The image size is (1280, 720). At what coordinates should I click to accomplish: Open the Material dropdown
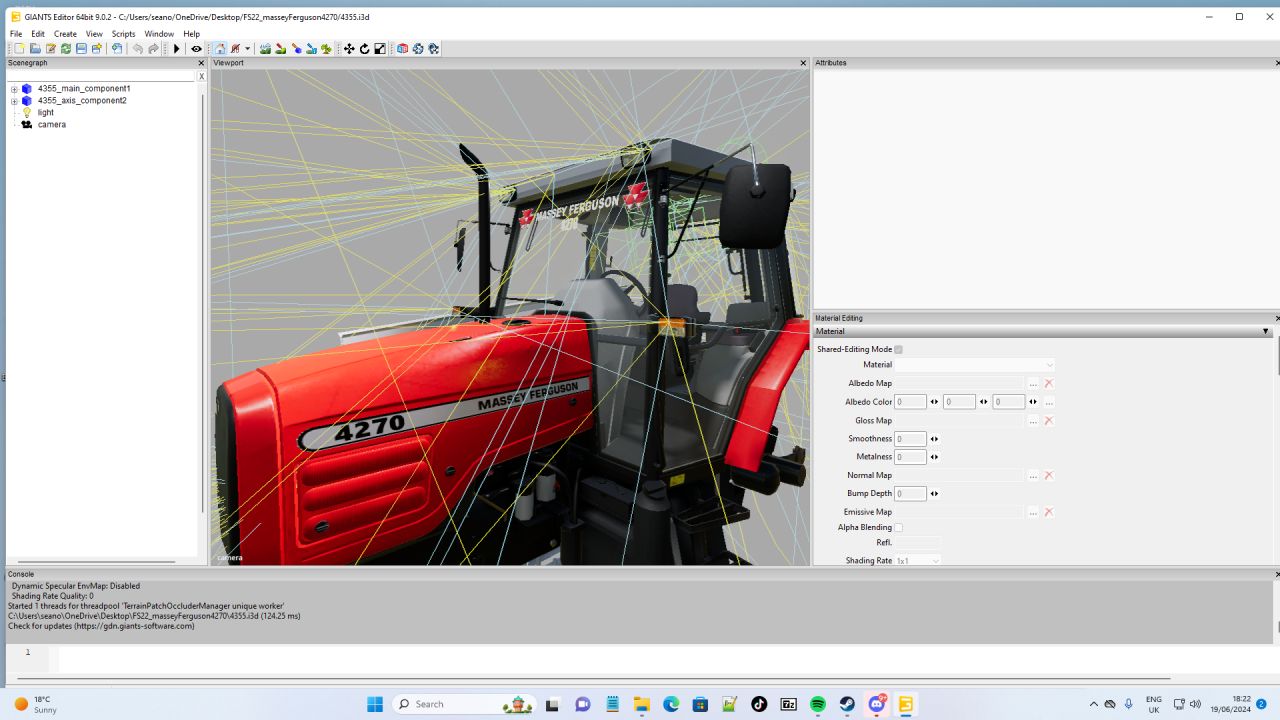pos(975,365)
